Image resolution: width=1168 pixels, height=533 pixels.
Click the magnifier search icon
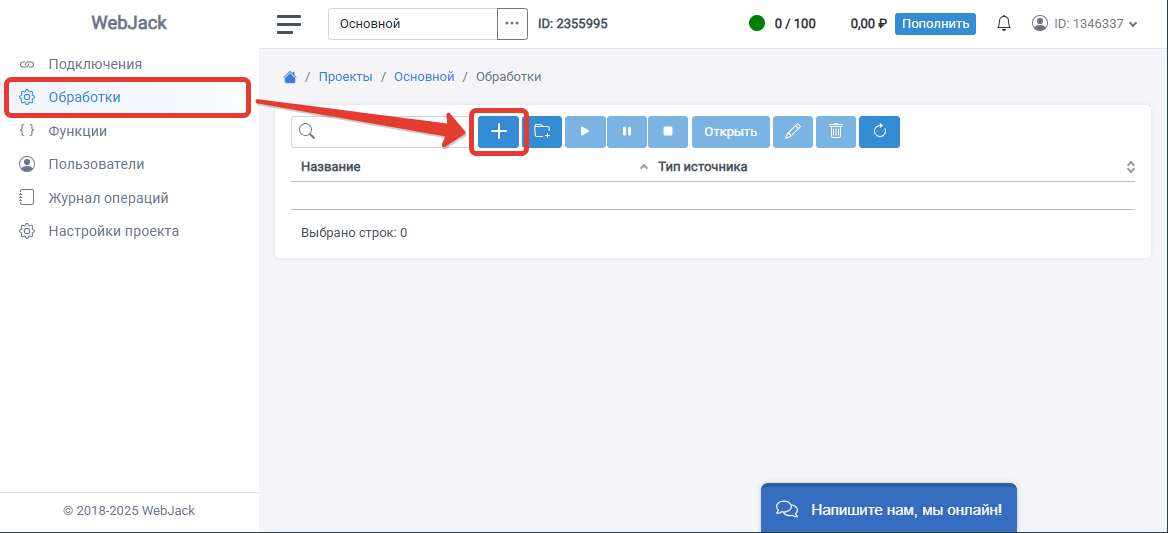point(306,132)
